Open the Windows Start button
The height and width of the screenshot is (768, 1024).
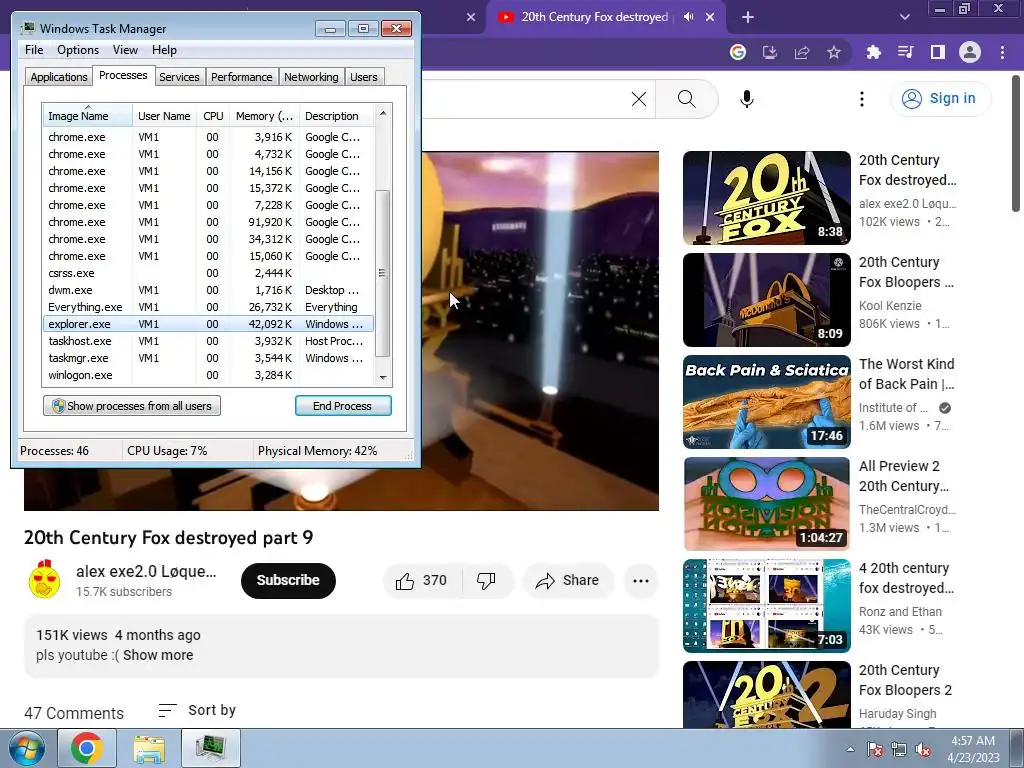click(27, 748)
